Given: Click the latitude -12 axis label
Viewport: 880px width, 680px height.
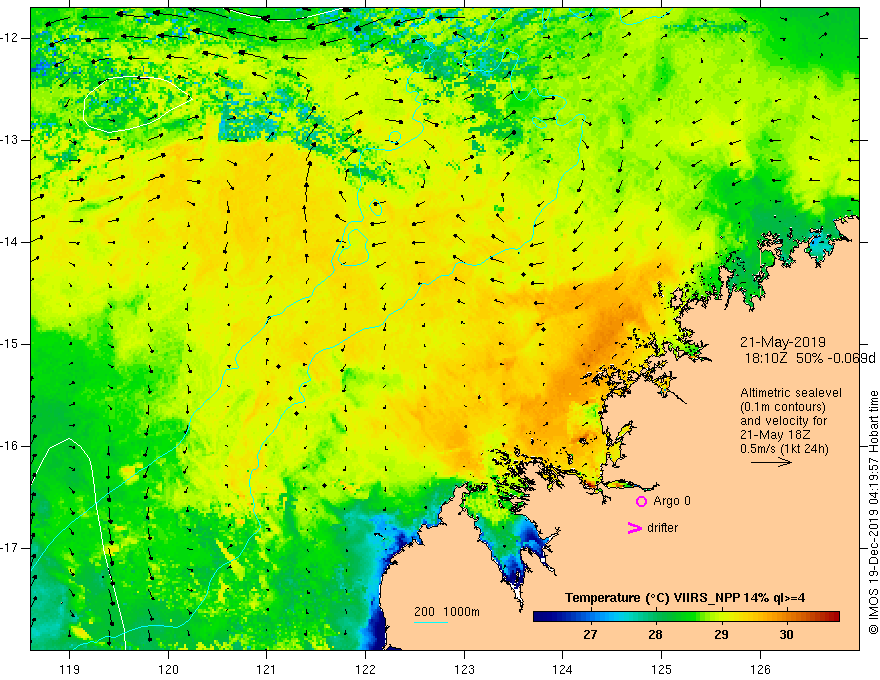Looking at the screenshot, I should 11,38.
